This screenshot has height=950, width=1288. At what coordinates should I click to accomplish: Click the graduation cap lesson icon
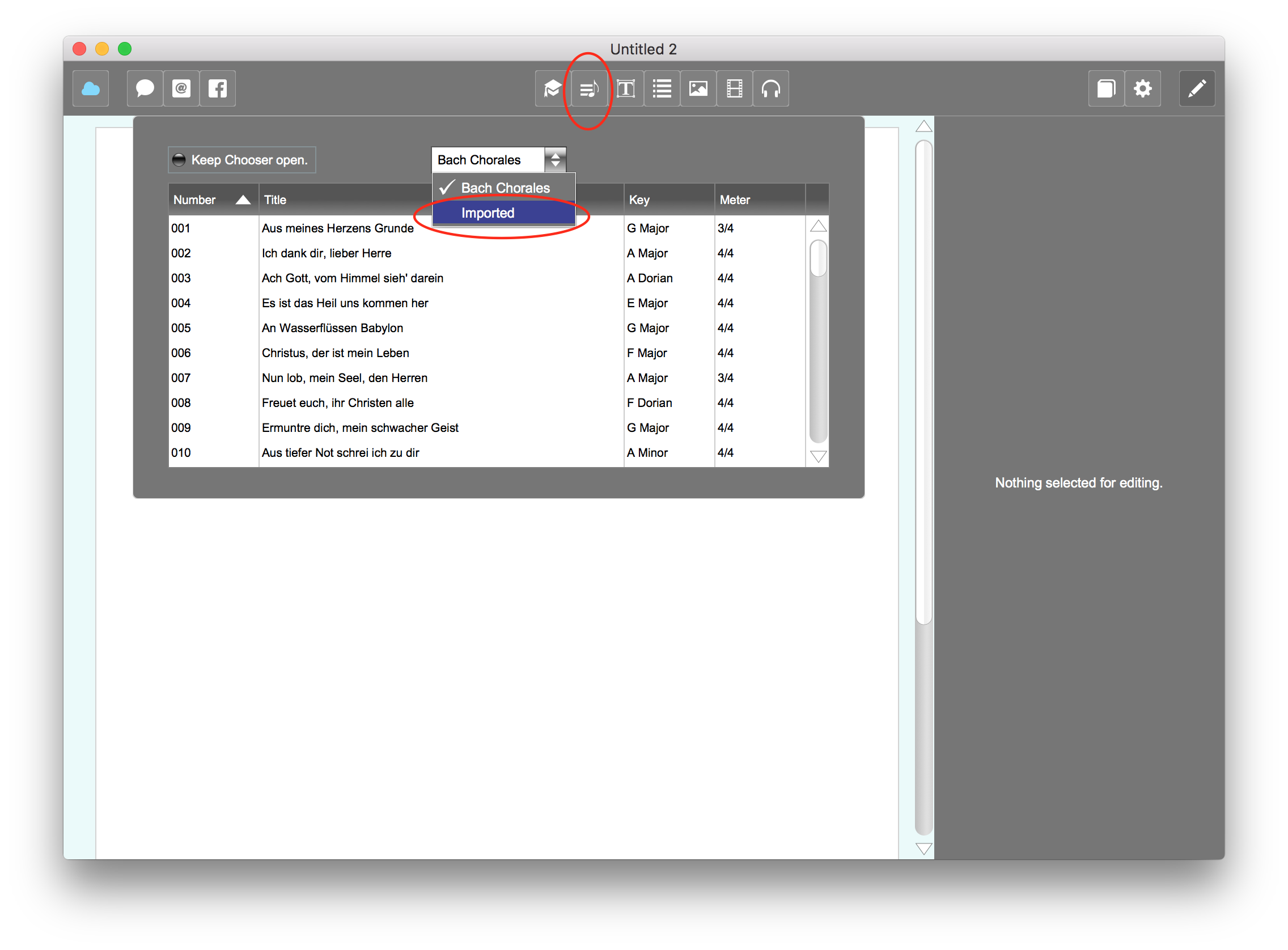click(552, 88)
